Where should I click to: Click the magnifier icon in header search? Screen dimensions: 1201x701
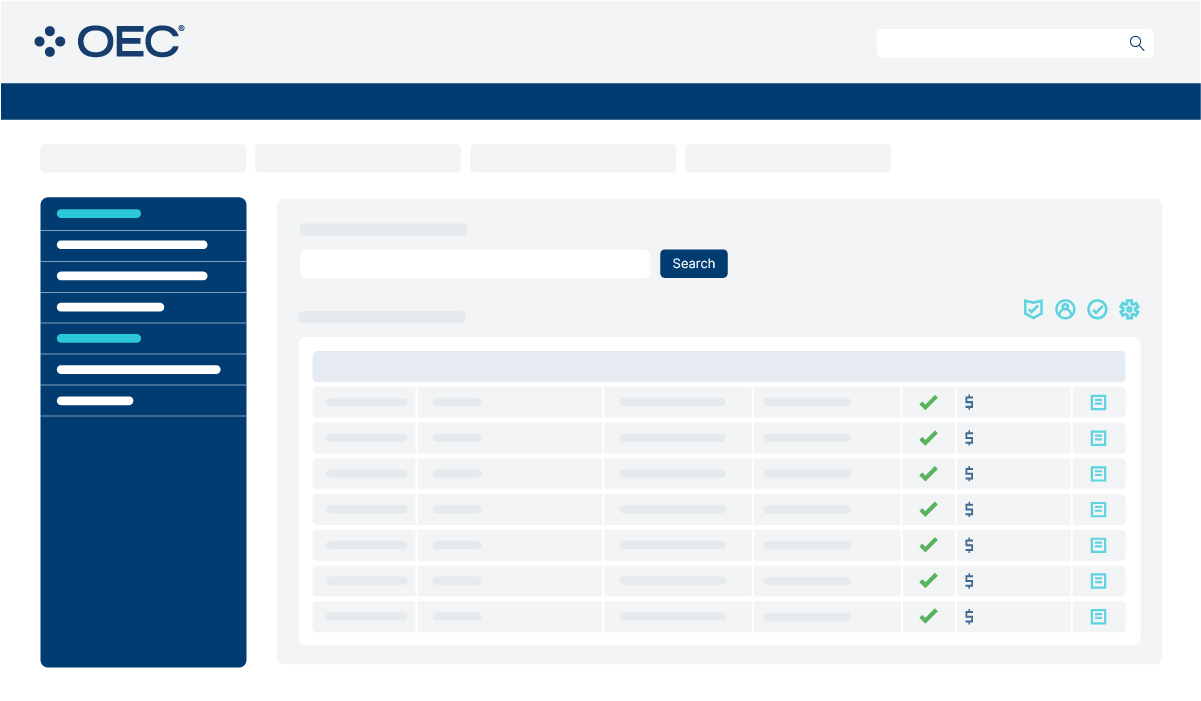click(x=1136, y=43)
